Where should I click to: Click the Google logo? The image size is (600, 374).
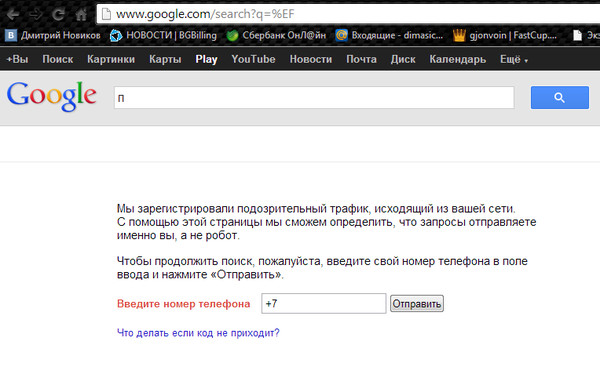52,96
